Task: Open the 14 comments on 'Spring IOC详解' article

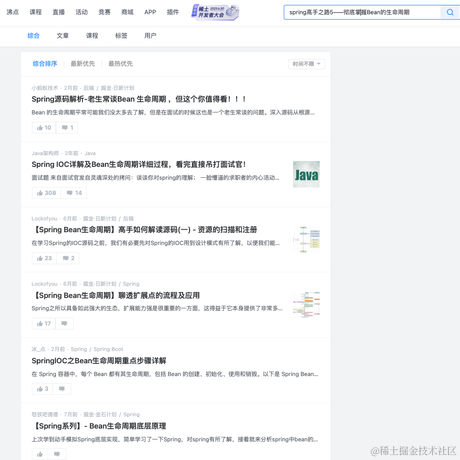Action: (x=74, y=193)
